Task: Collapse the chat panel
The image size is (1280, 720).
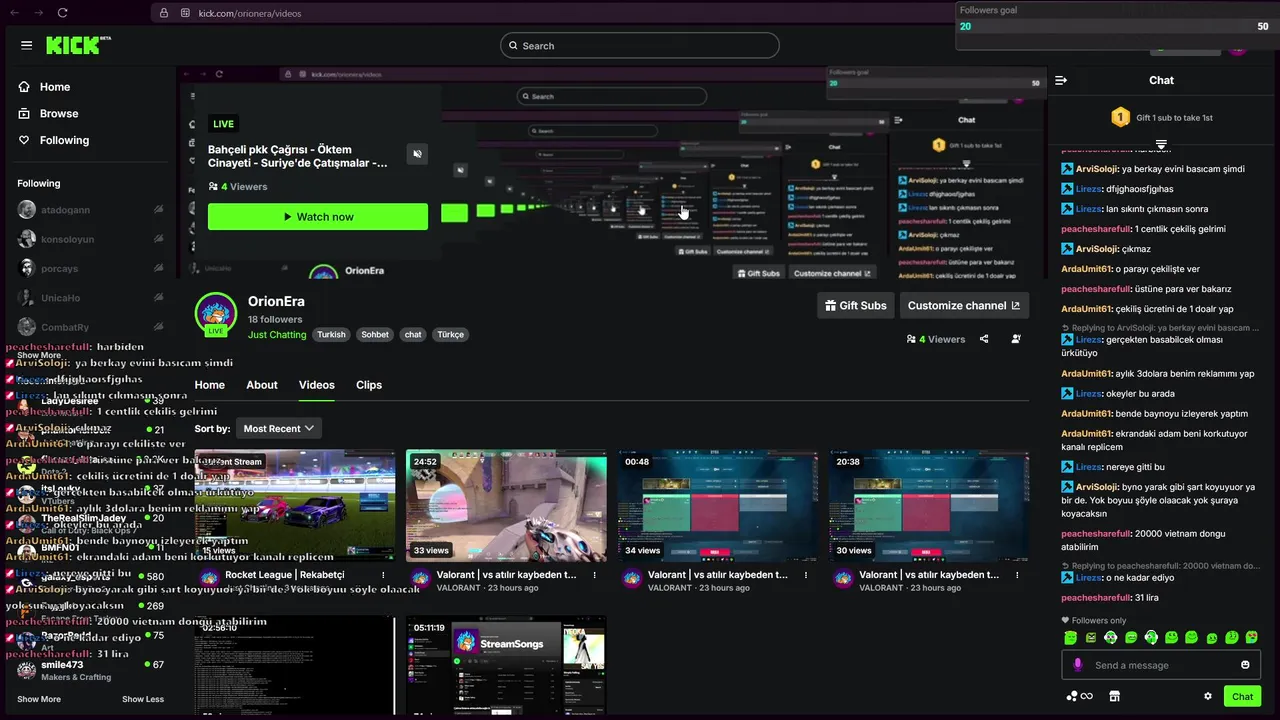Action: (x=1061, y=80)
